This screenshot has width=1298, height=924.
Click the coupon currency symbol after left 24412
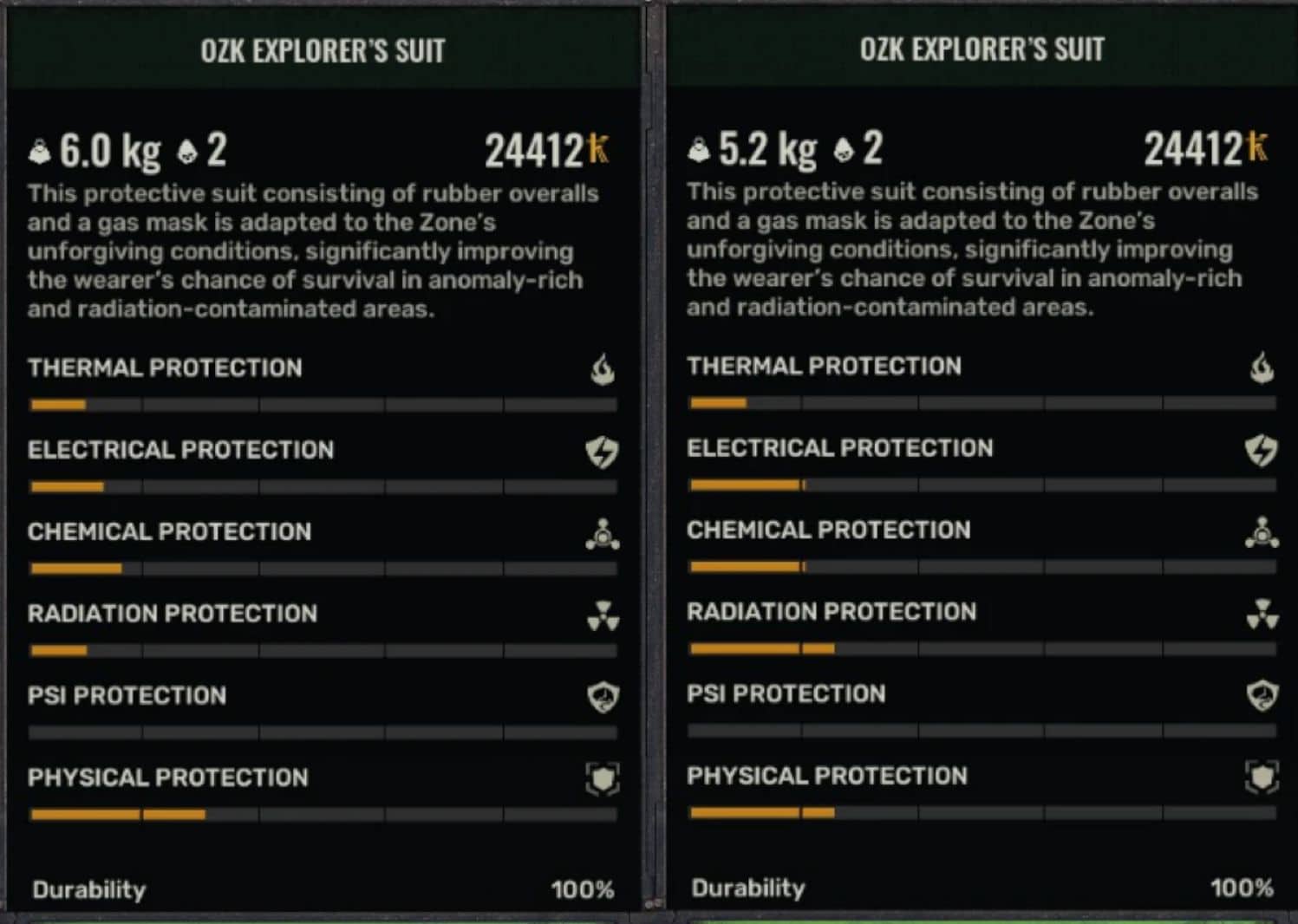point(598,149)
